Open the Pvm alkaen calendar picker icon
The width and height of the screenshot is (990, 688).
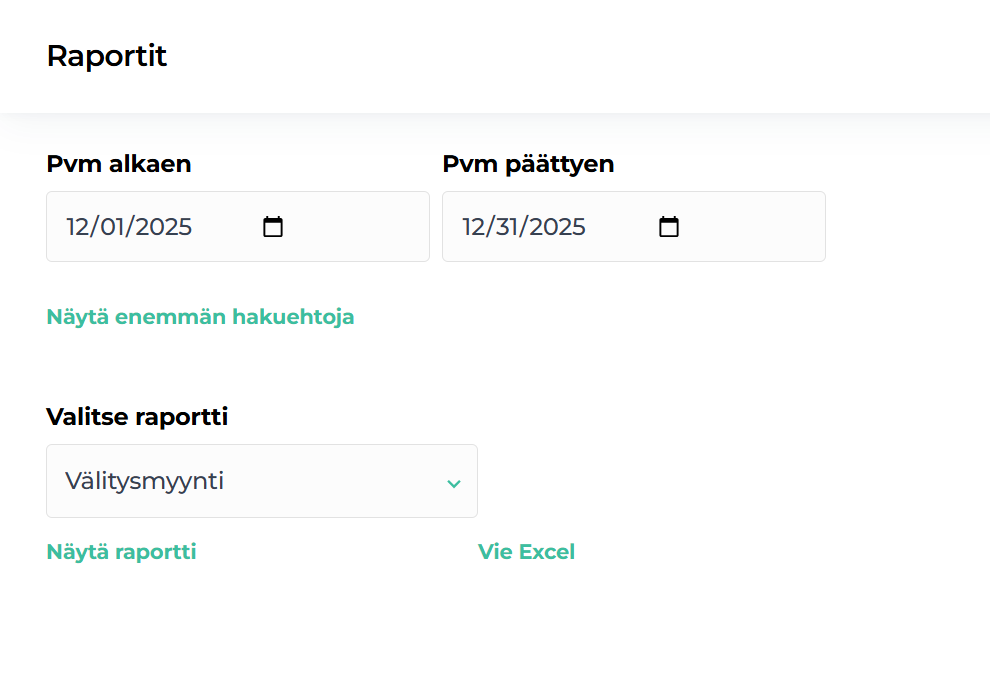tap(272, 227)
